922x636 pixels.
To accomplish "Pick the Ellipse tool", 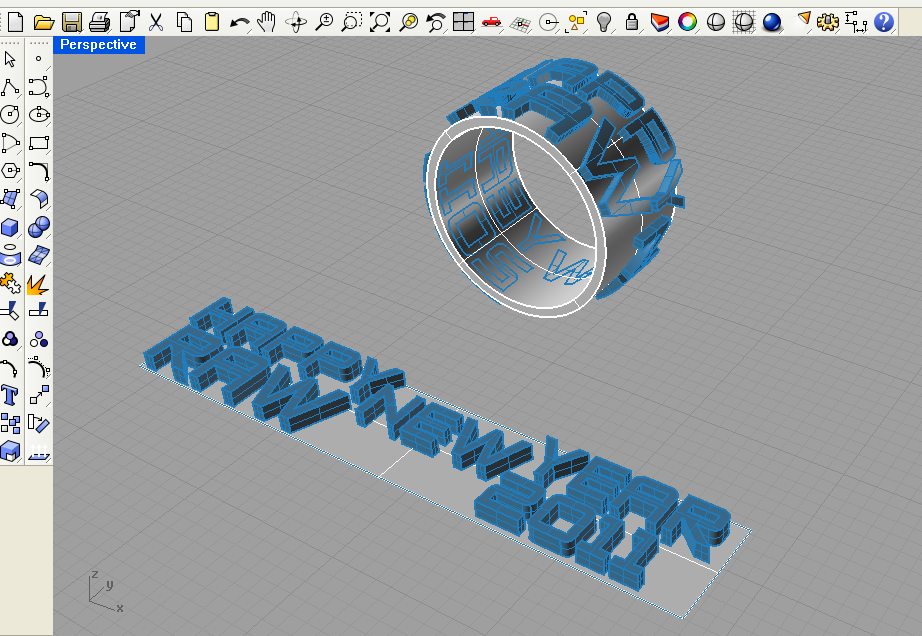I will 39,114.
